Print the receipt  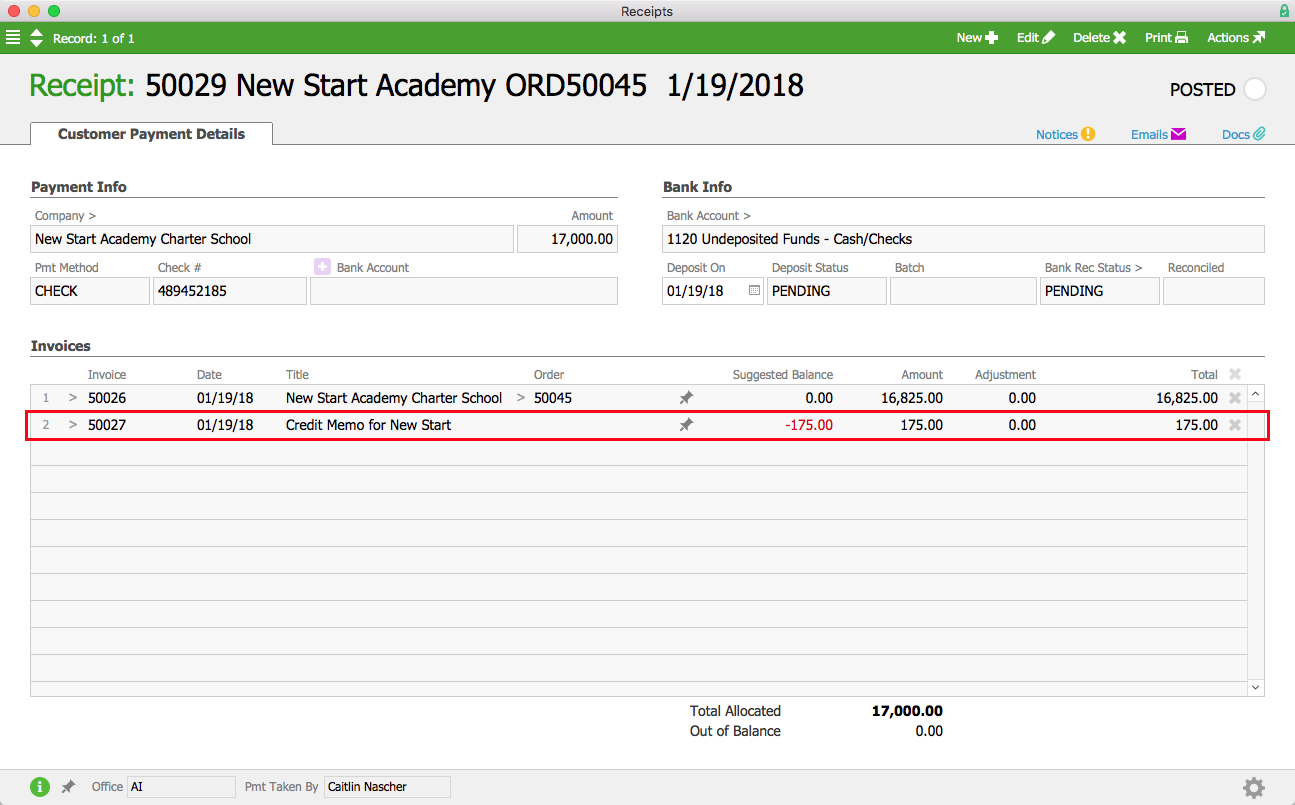click(x=1166, y=38)
